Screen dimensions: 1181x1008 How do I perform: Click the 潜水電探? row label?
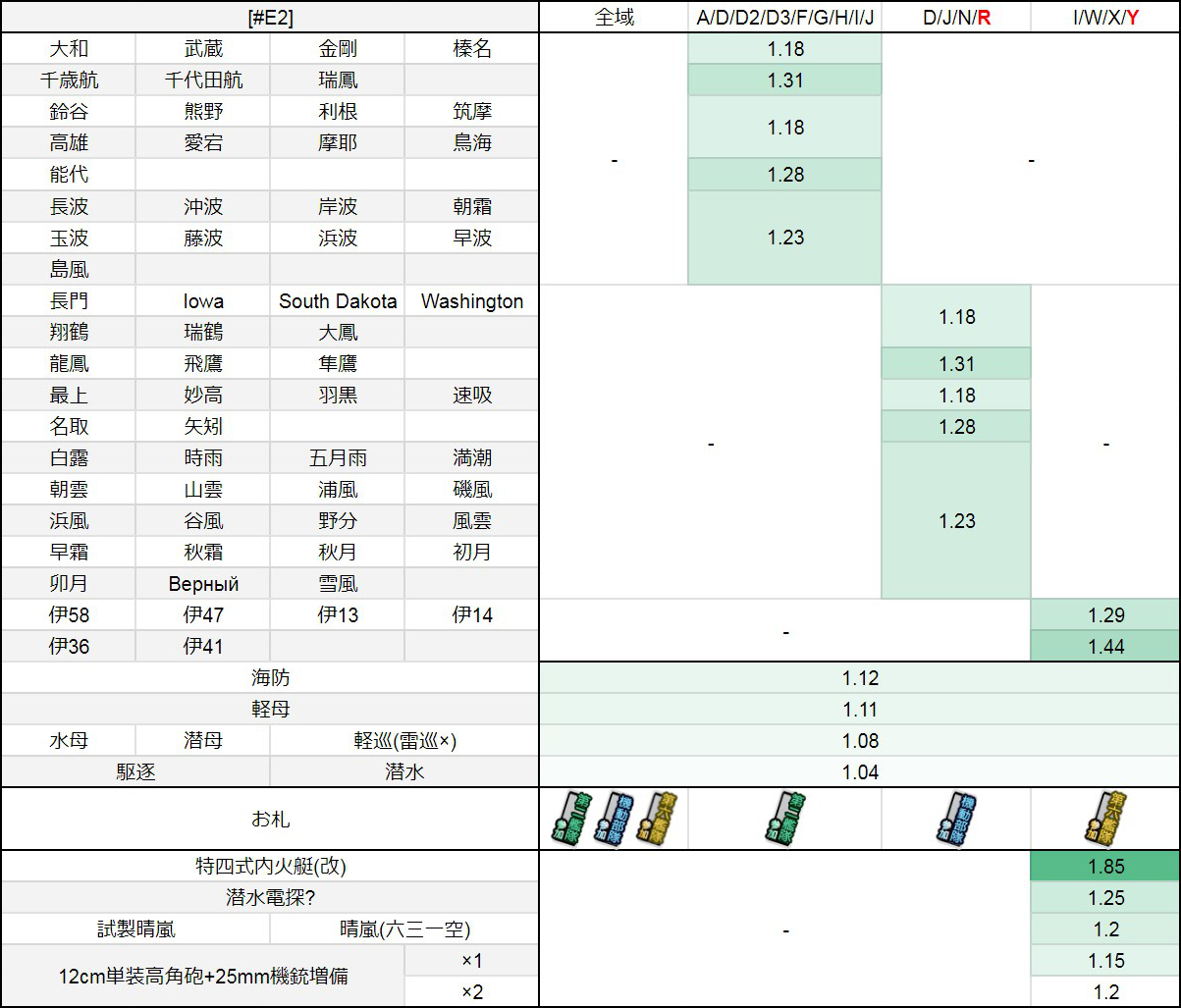coord(270,898)
